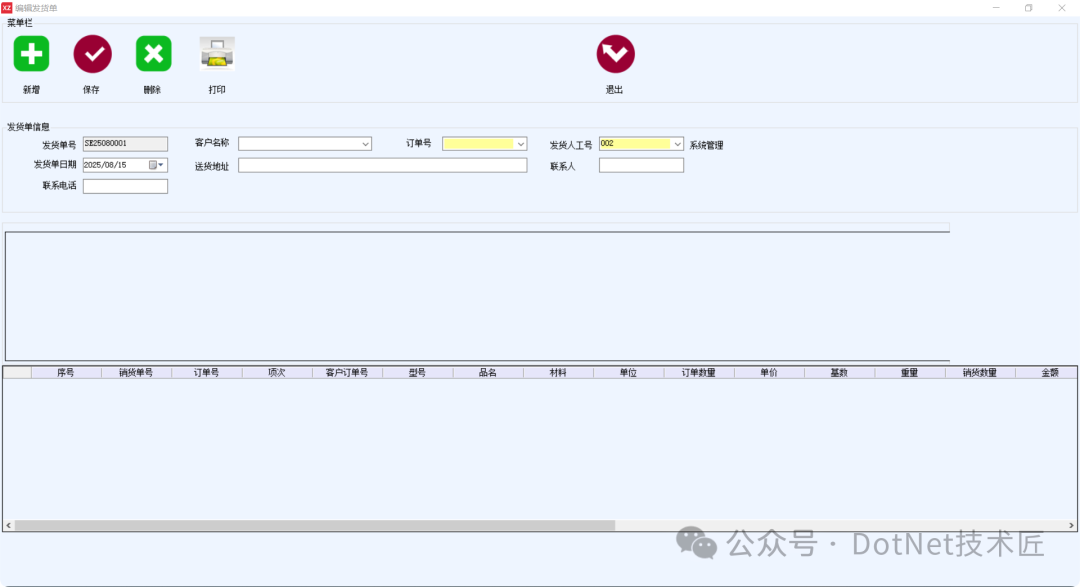Viewport: 1080px width, 587px height.
Task: Click the 客户订单号 column header
Action: 347,372
